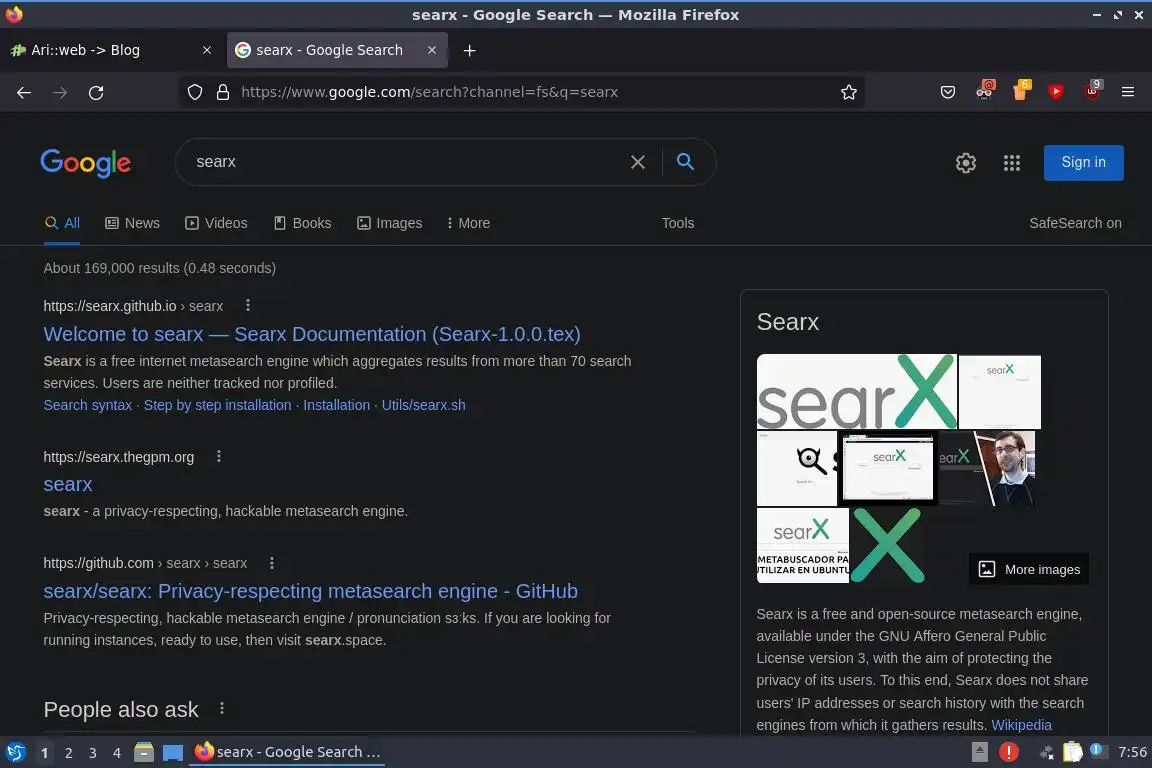Open the Installation sitelink
1152x768 pixels.
point(336,405)
